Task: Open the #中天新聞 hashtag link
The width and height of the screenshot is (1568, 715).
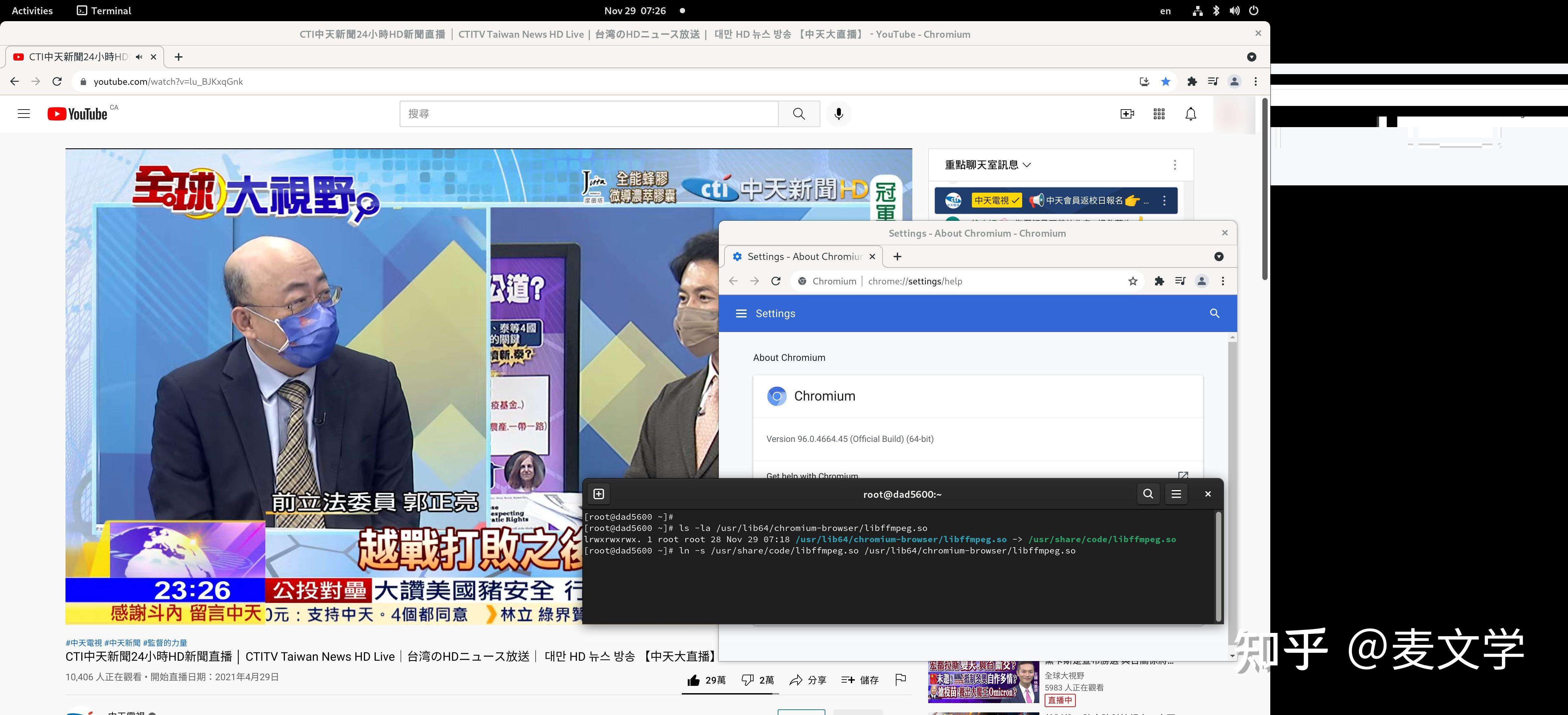Action: click(122, 643)
